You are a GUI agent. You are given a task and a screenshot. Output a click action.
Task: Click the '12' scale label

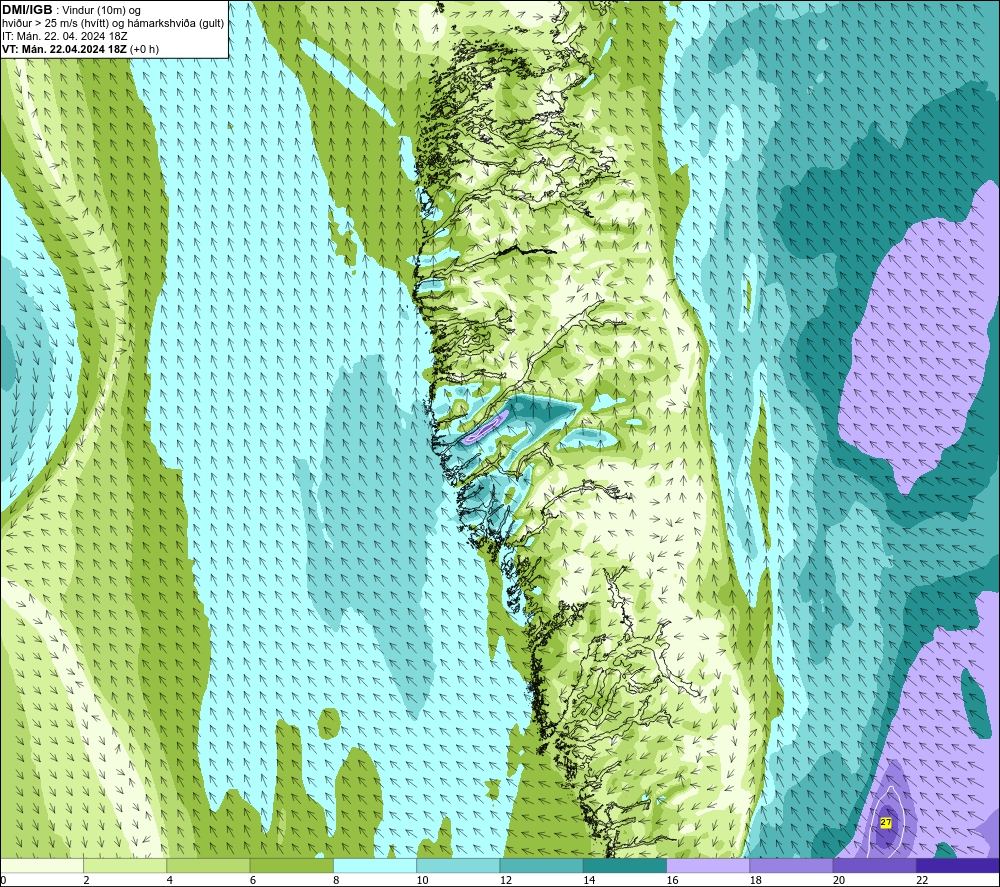click(x=506, y=880)
